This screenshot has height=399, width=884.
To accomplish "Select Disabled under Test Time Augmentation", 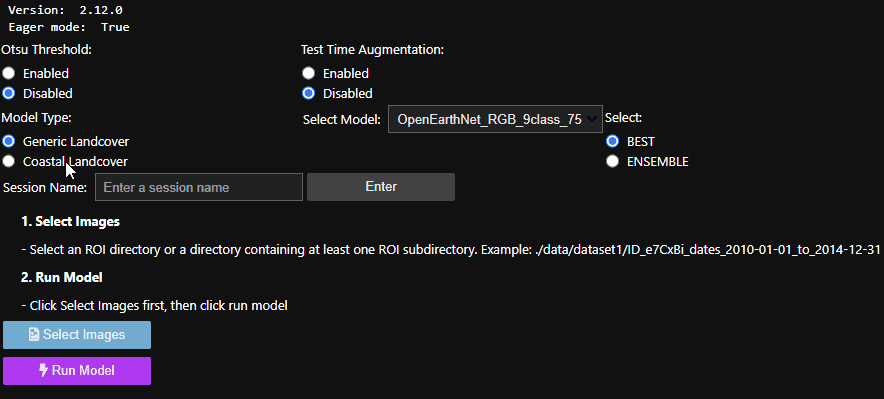I will [308, 93].
